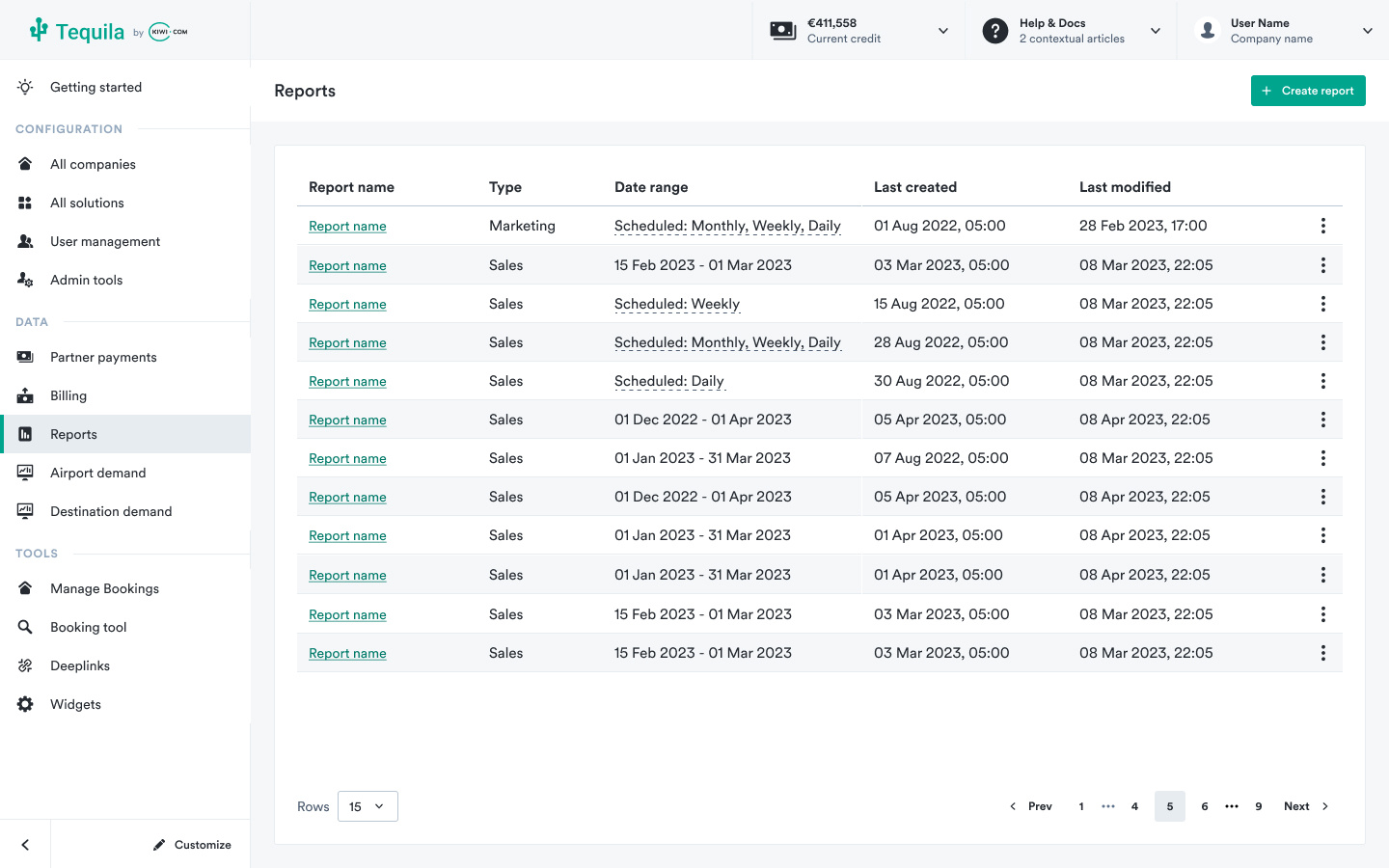Open the first Report name link
Image resolution: width=1389 pixels, height=868 pixels.
click(x=347, y=227)
